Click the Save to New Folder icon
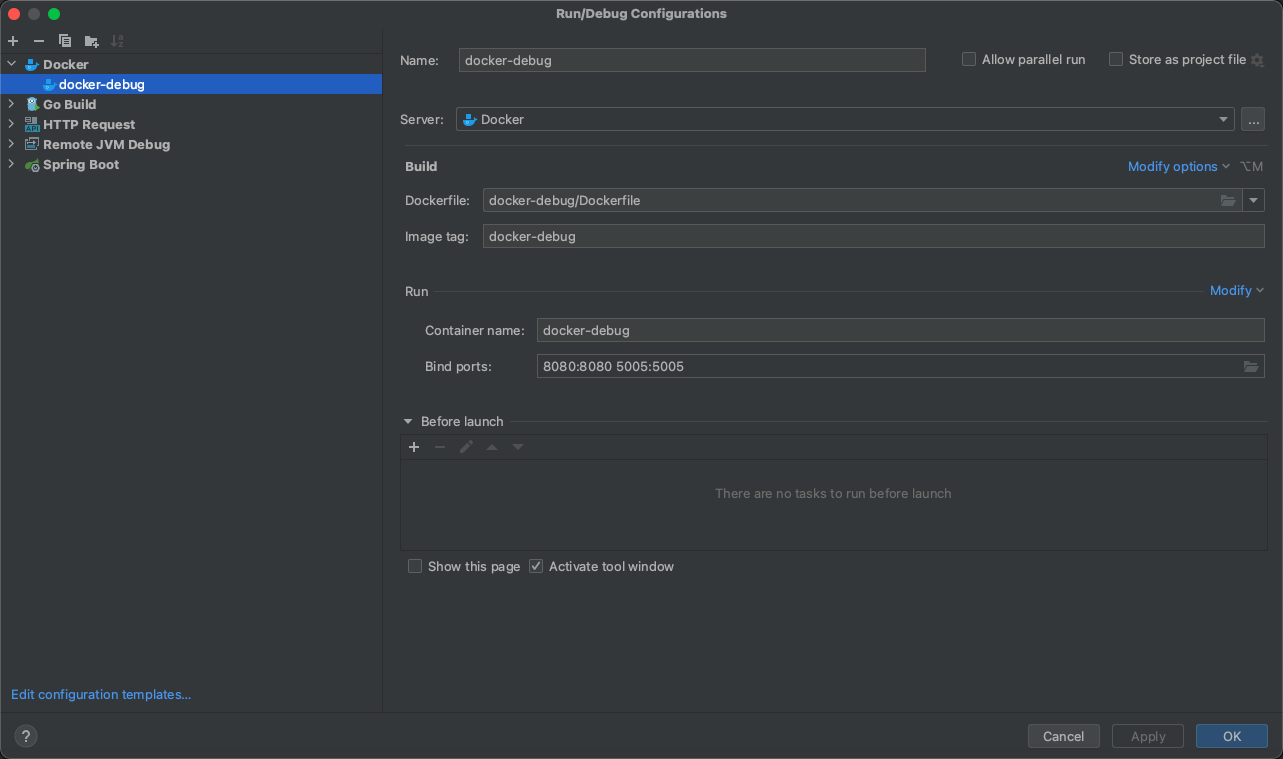 point(91,41)
